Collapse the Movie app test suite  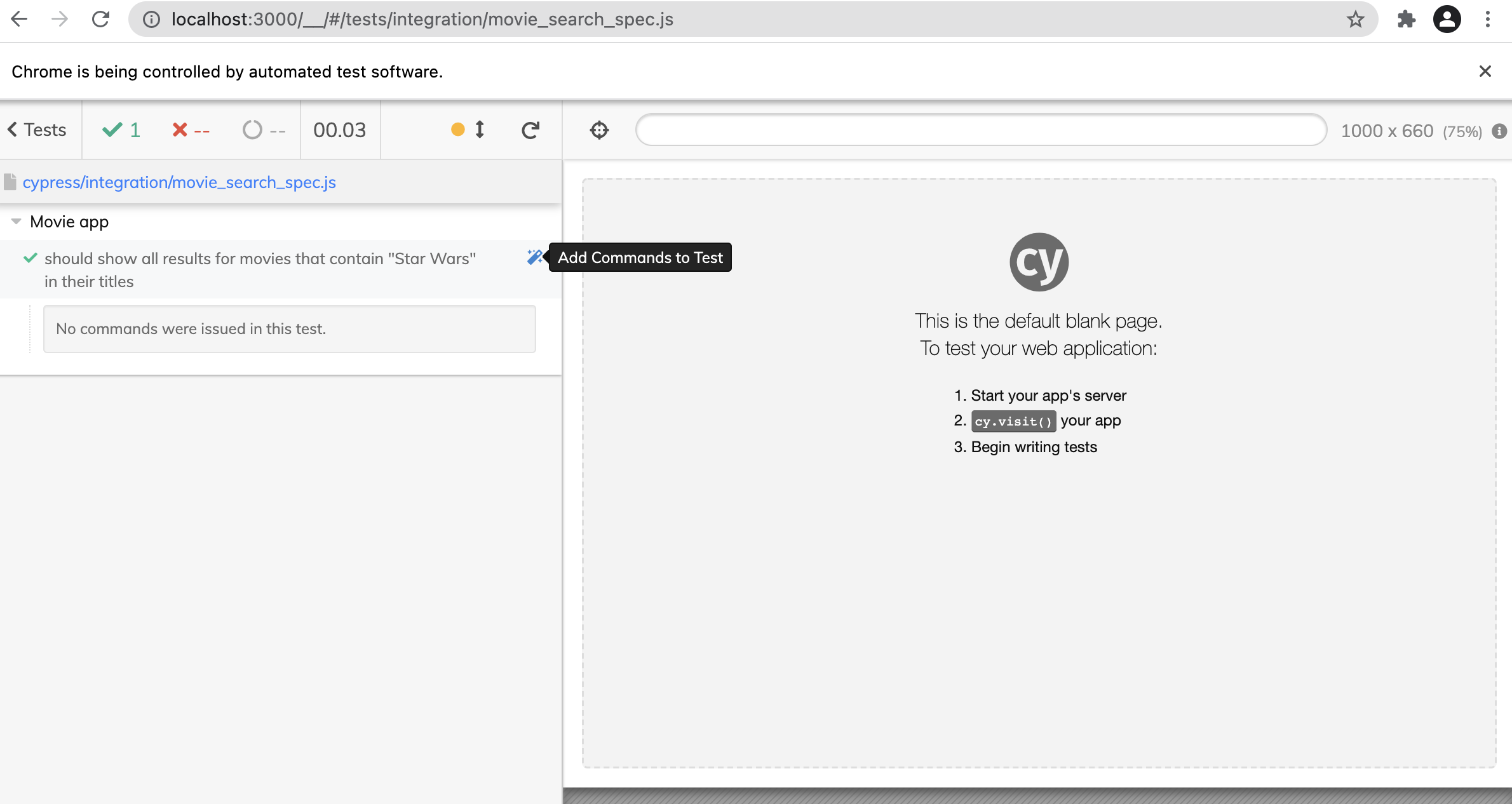pos(15,221)
